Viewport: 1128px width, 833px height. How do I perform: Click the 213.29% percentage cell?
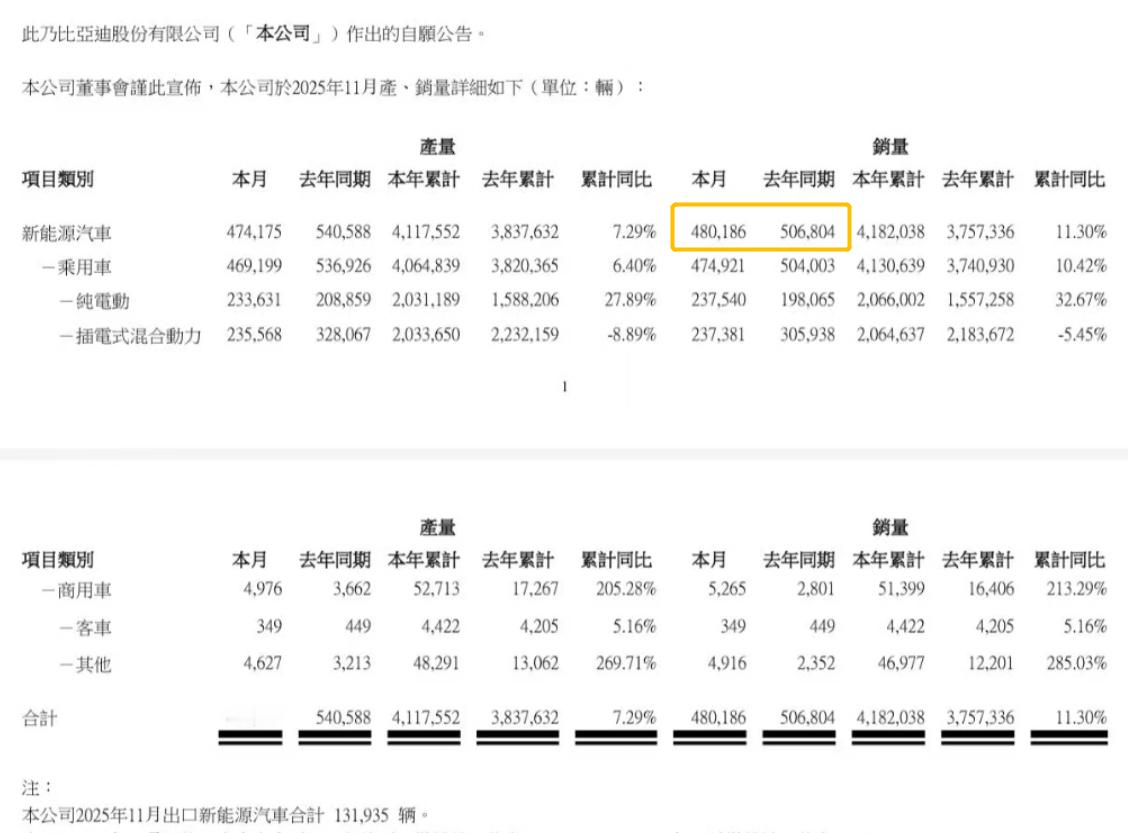(1076, 589)
